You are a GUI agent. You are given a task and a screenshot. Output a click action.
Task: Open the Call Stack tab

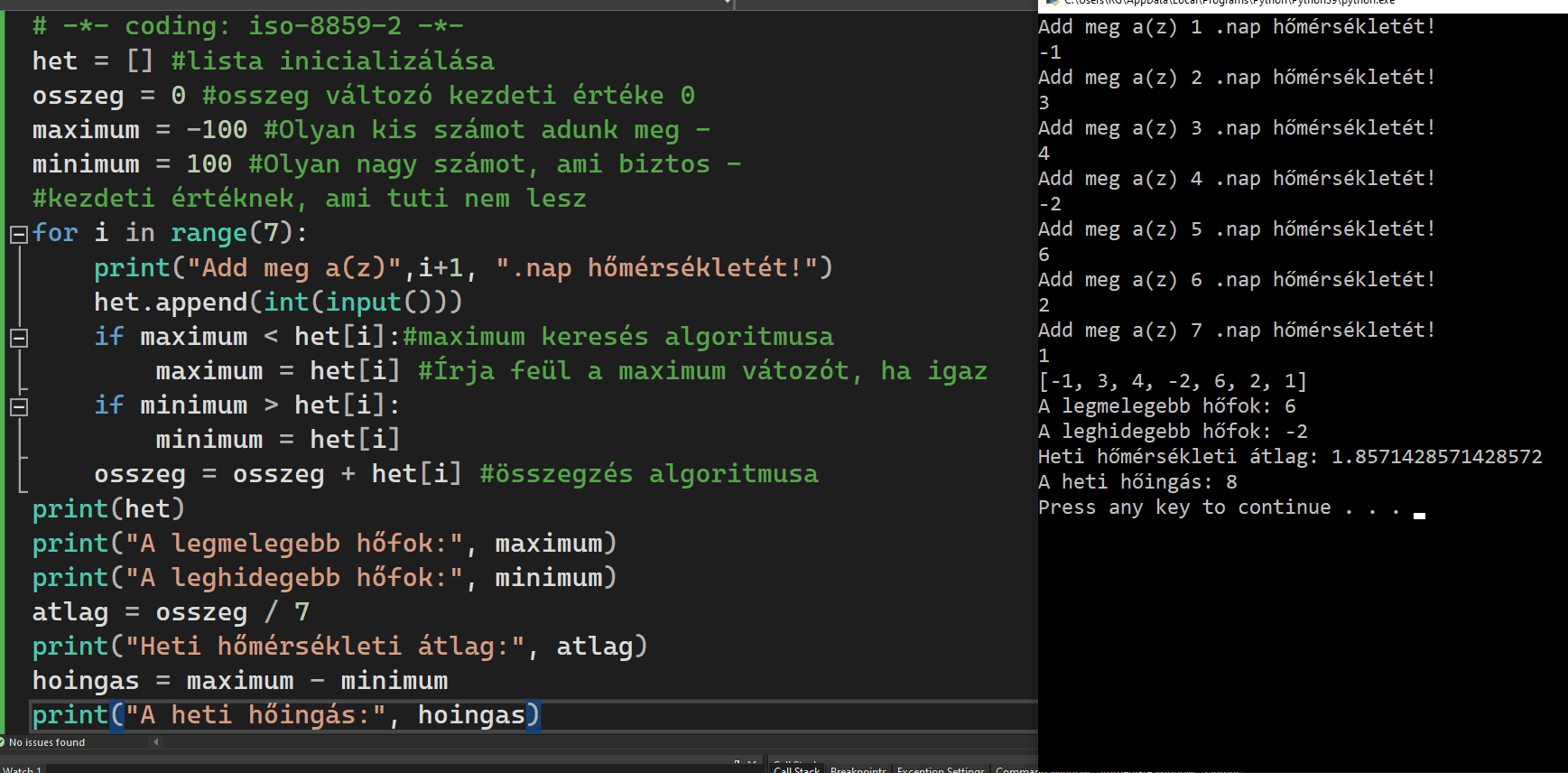796,768
